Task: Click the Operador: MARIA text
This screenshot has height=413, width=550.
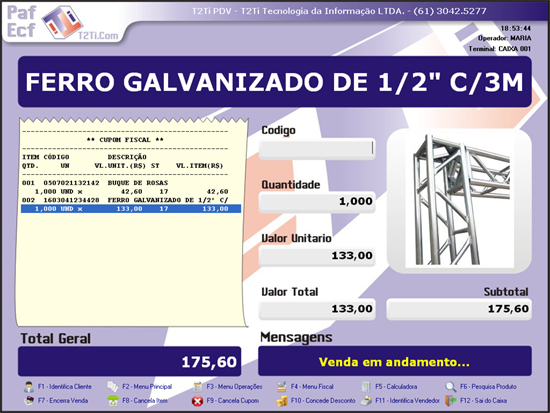Action: point(504,38)
